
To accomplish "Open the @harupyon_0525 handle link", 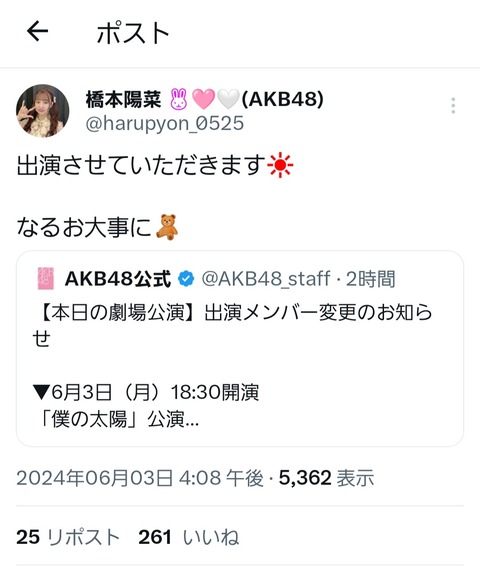I will coord(165,123).
